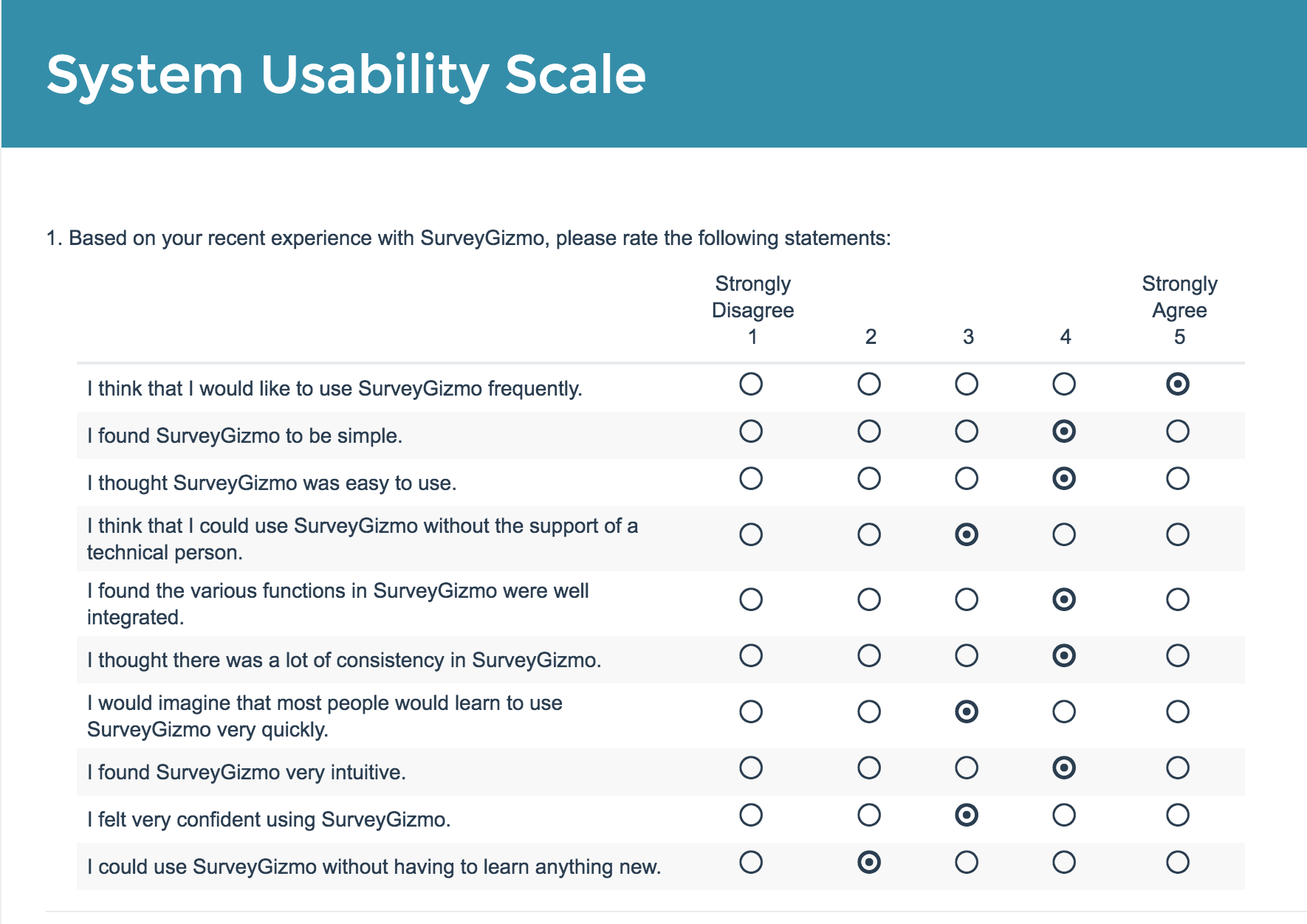Choose 4 for 'without support of technical person'
1307x924 pixels.
1064,534
